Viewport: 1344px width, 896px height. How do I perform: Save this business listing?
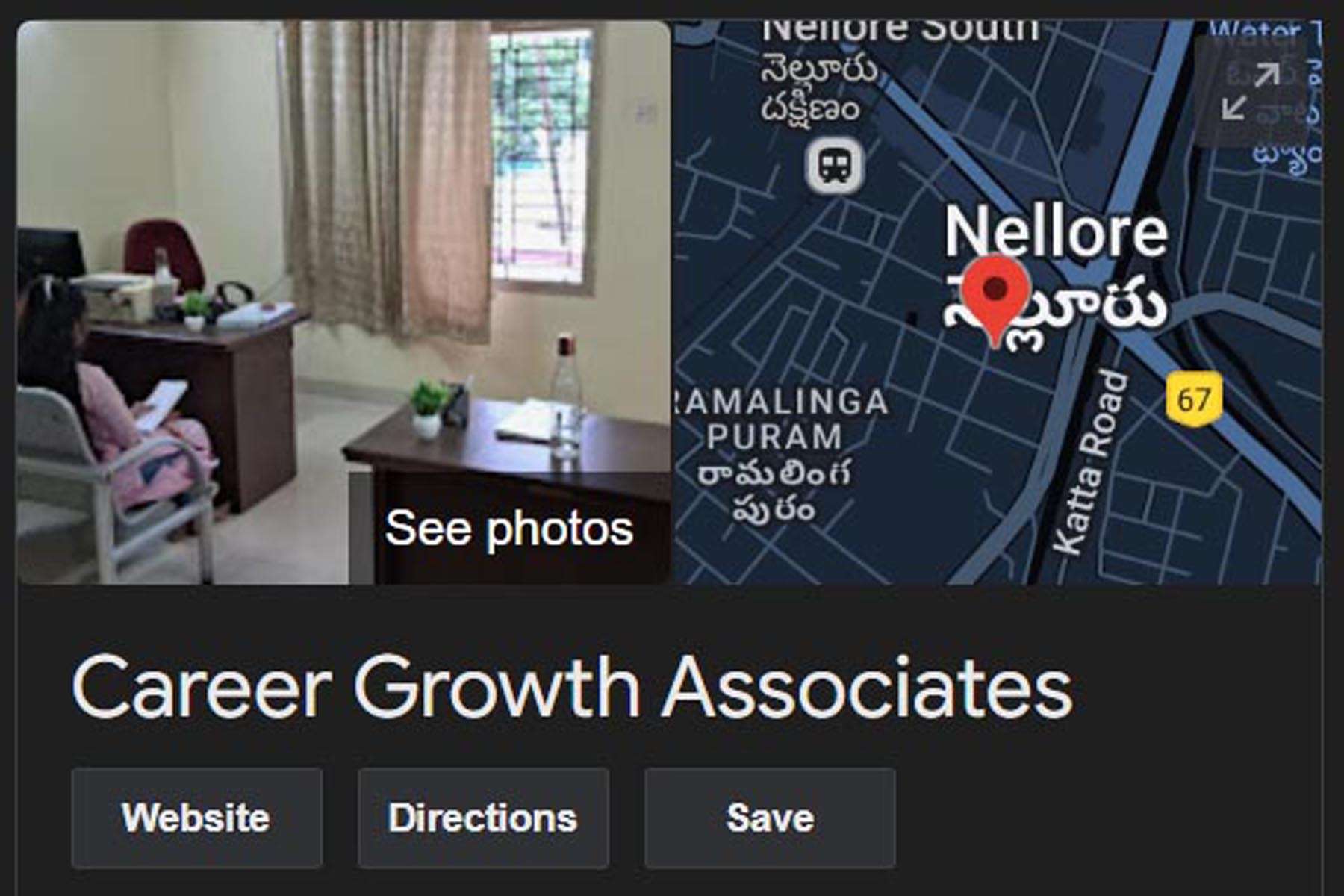click(770, 818)
